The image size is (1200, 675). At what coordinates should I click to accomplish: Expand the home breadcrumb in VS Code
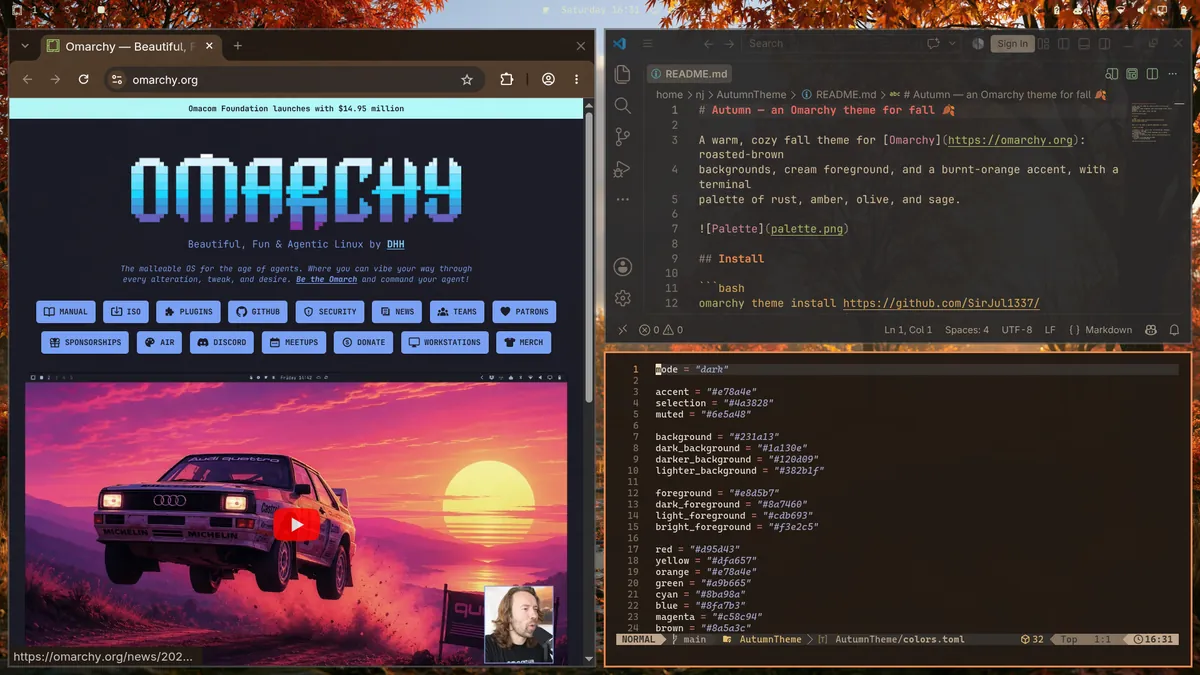(669, 95)
